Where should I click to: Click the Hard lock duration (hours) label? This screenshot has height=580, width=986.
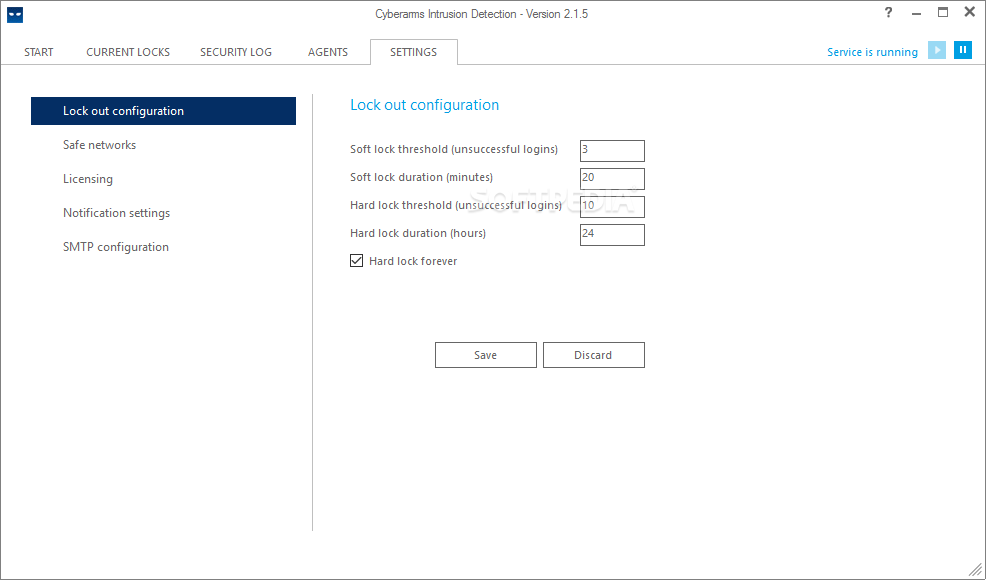[x=418, y=233]
